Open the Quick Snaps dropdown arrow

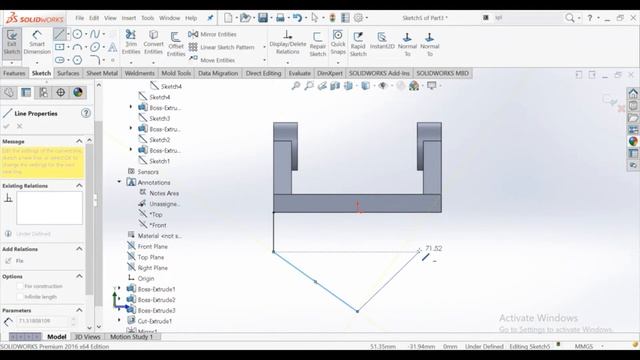[x=338, y=62]
